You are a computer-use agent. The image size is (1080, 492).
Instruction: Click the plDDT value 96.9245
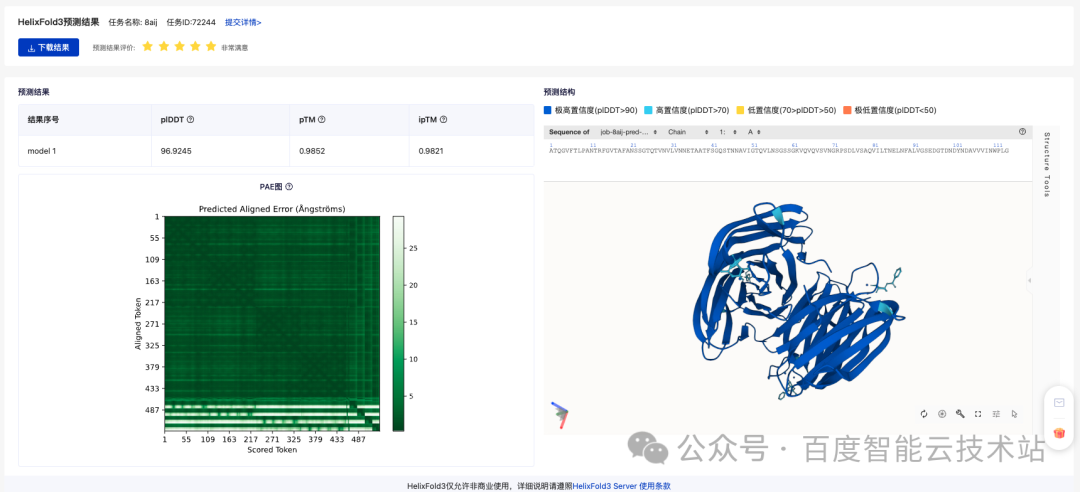tap(177, 150)
